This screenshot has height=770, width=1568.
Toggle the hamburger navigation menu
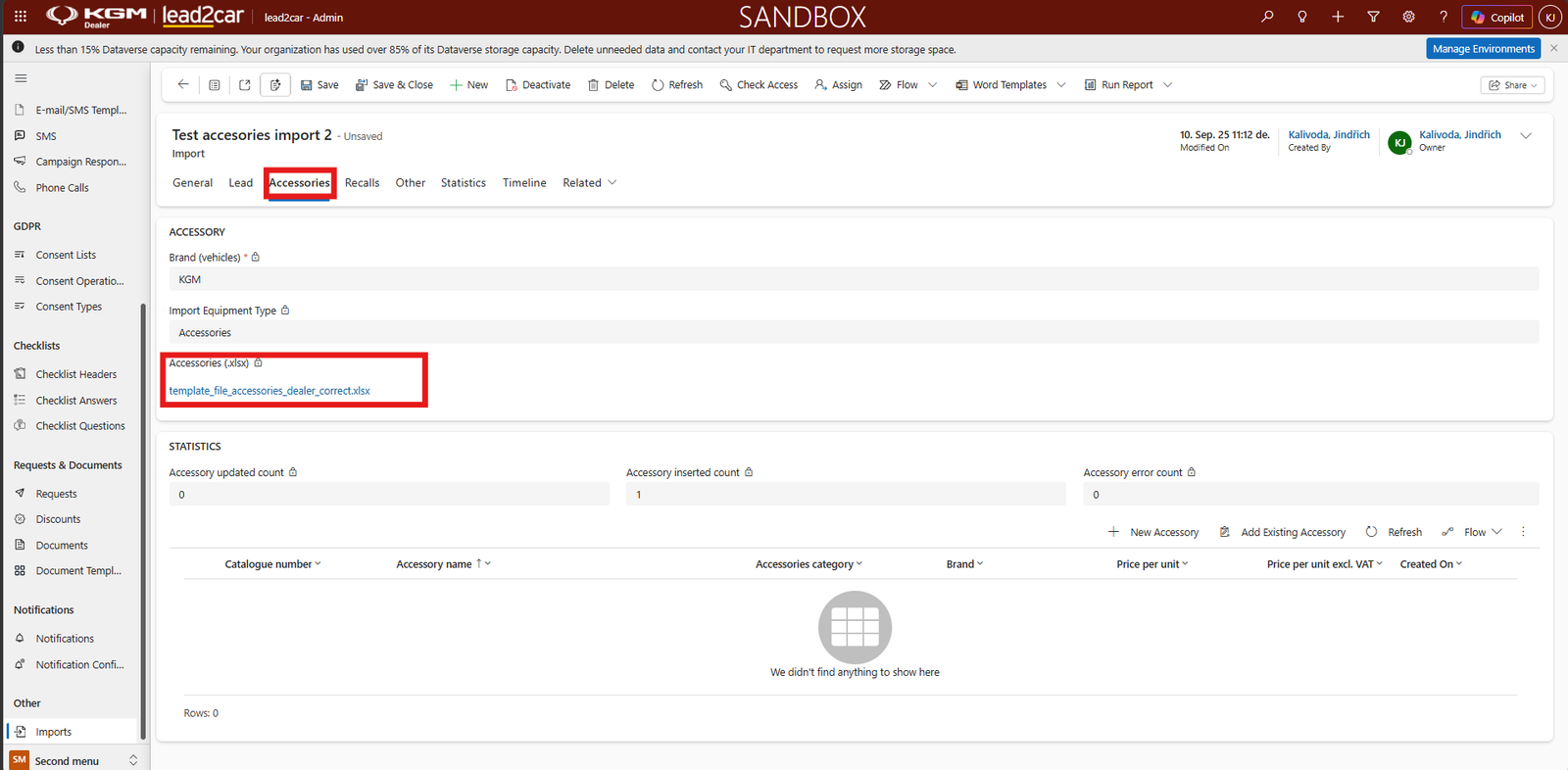[21, 78]
